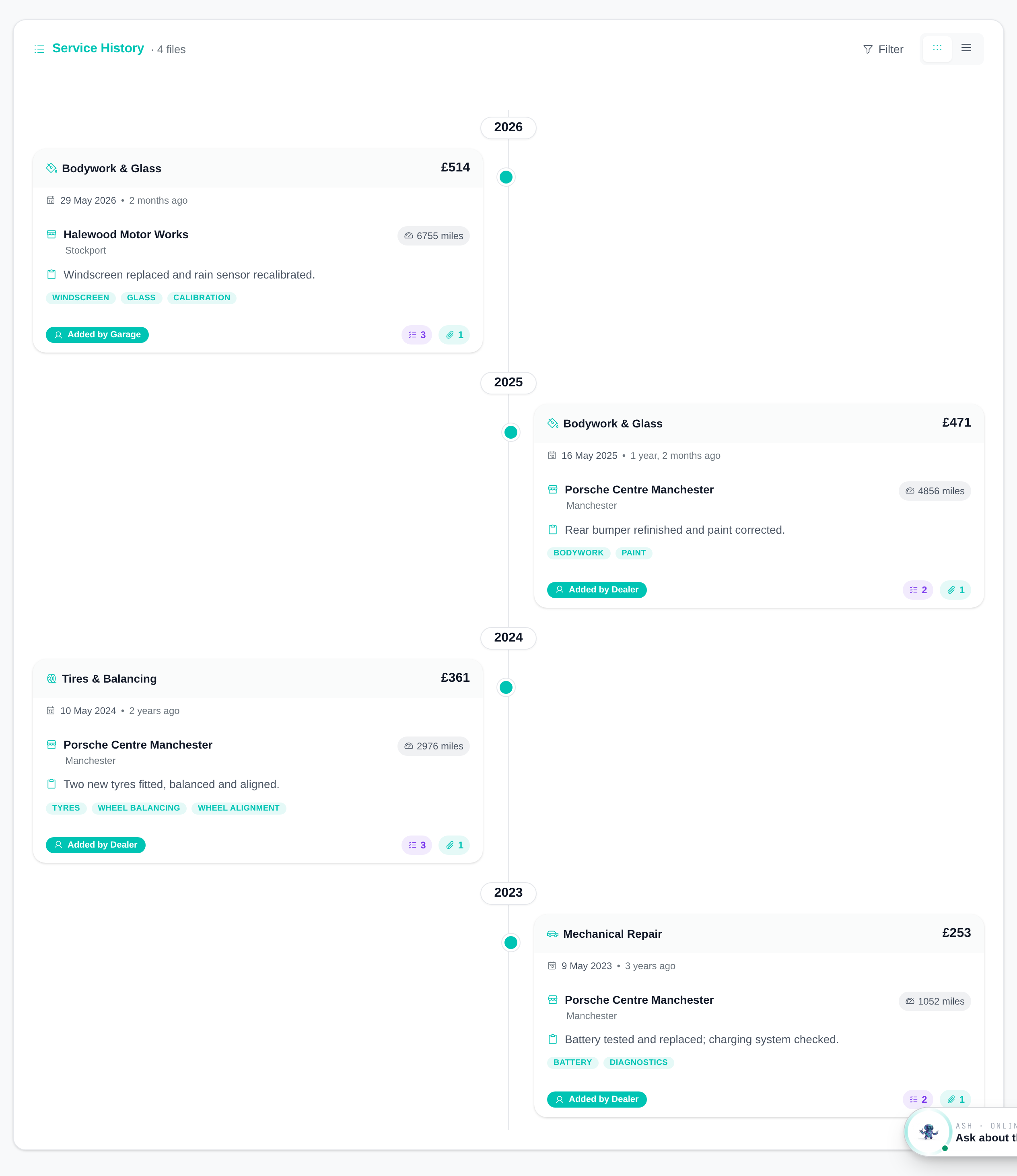Switch to the timeline grid view
This screenshot has width=1017, height=1176.
937,49
